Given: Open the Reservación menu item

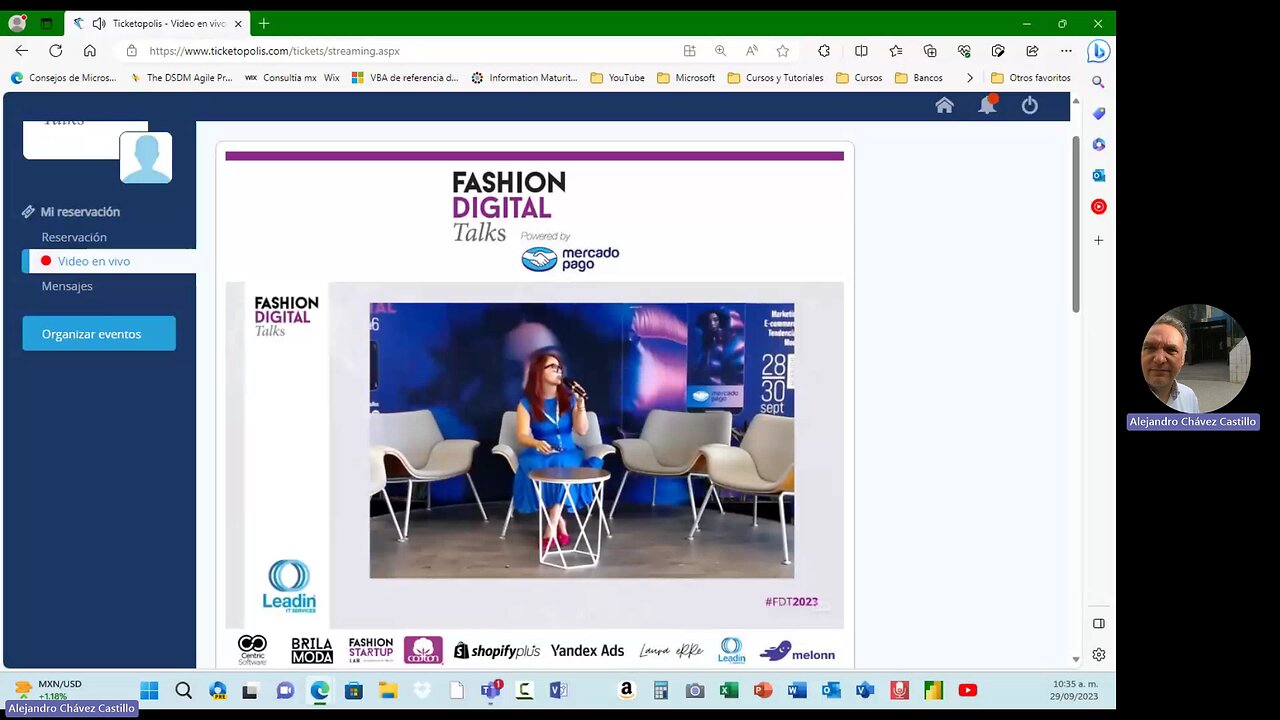Looking at the screenshot, I should point(74,237).
